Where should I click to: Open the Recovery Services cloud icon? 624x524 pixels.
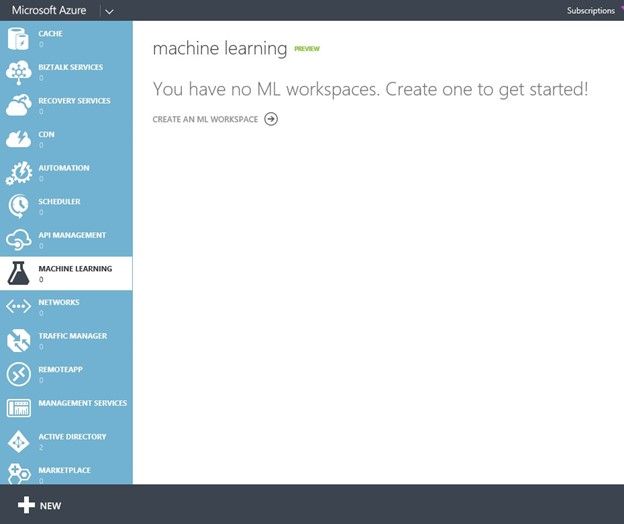click(18, 105)
